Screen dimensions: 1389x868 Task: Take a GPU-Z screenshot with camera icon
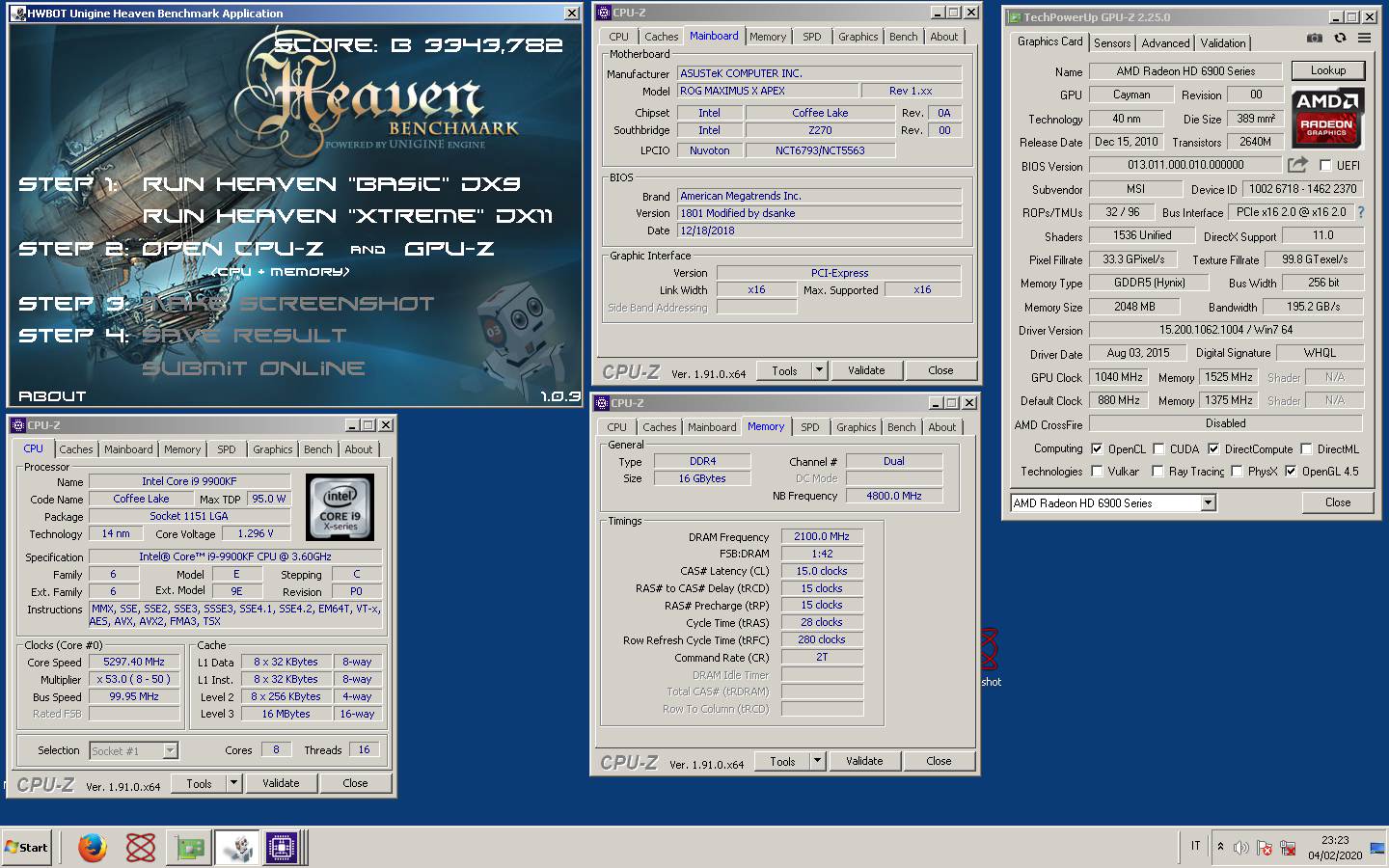click(x=1314, y=38)
